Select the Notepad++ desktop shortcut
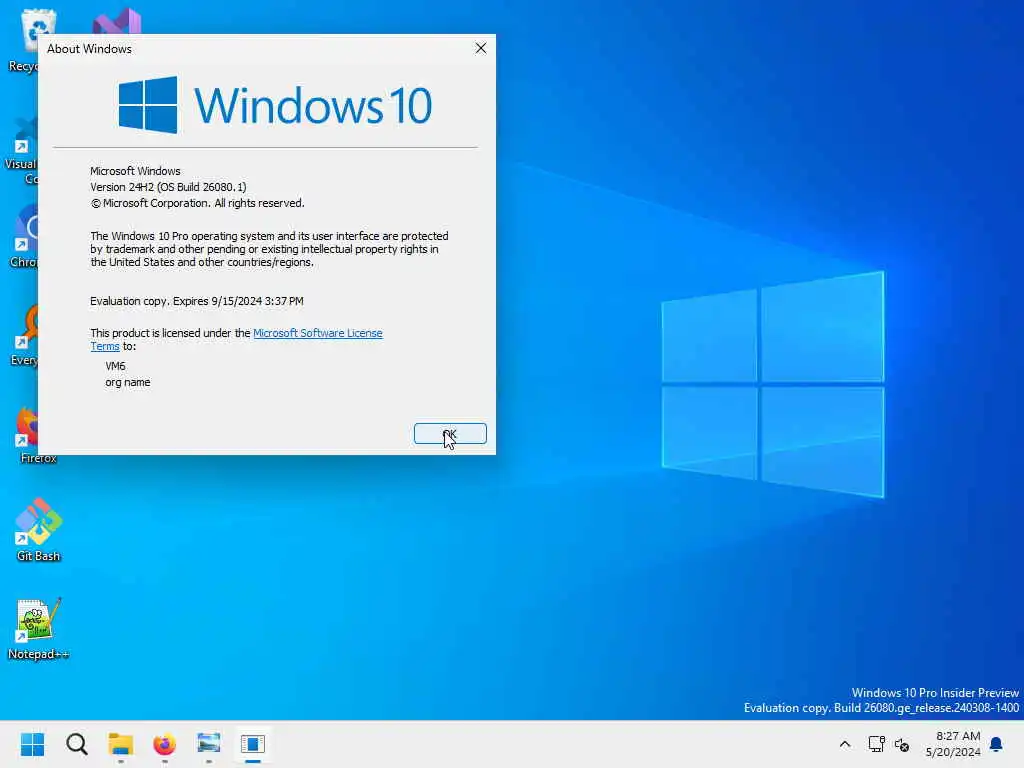 38,628
